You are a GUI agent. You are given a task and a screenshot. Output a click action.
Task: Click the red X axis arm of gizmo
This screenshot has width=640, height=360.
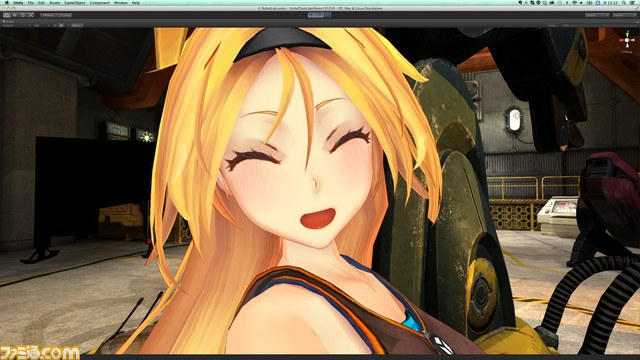[x=622, y=40]
